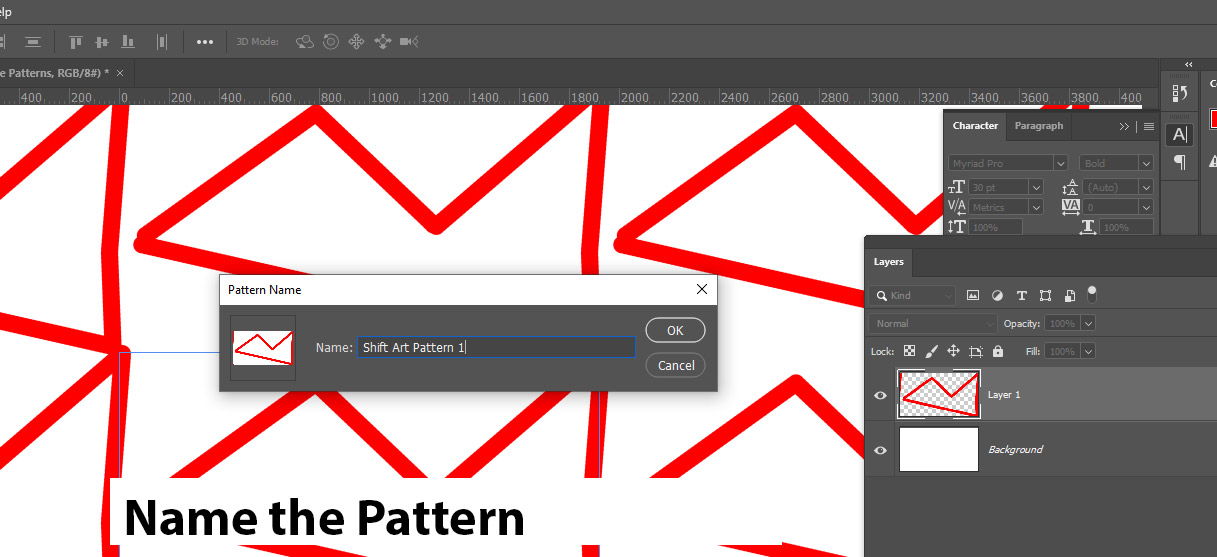
Task: Toggle visibility of the Background layer
Action: click(880, 450)
